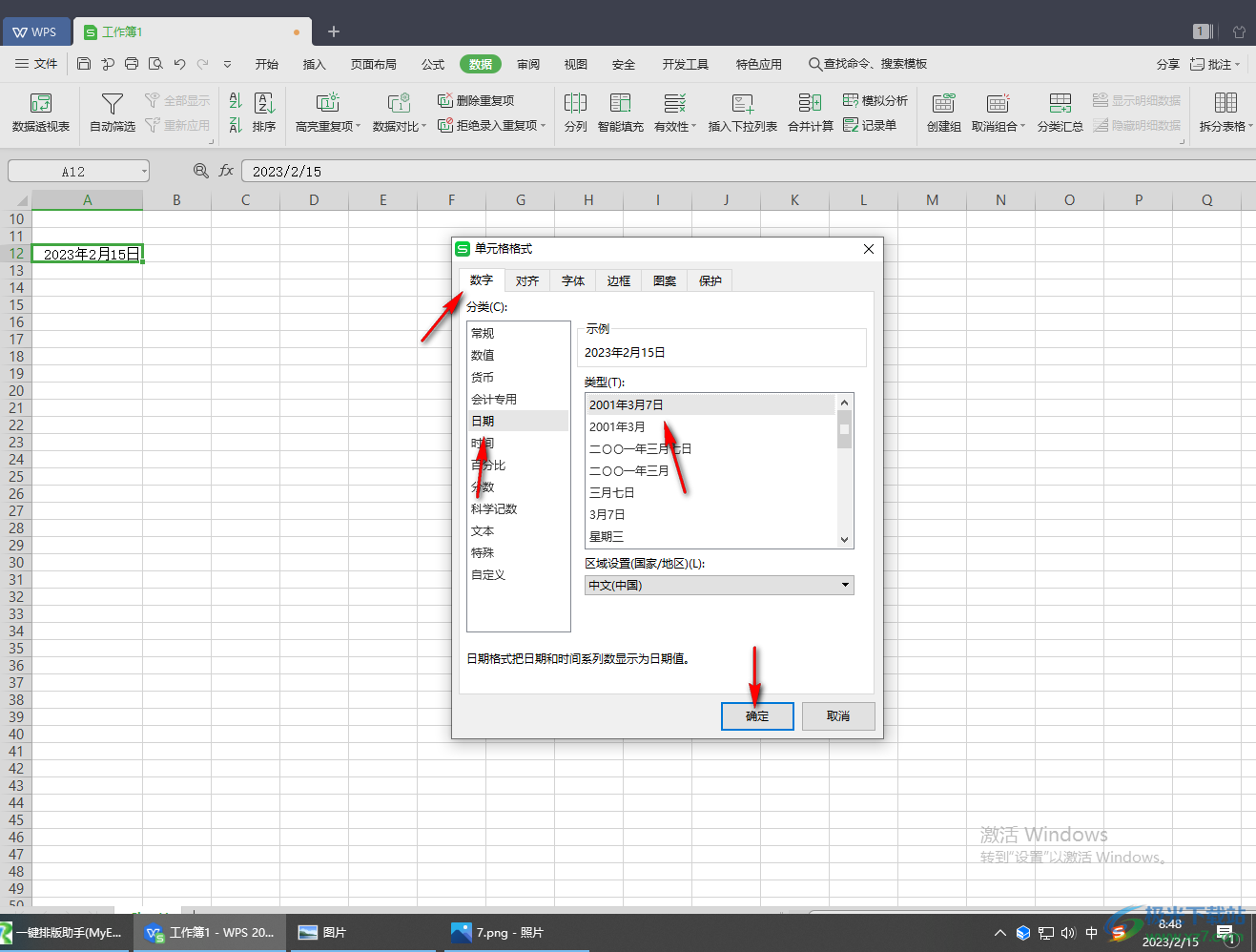Open the custom Sort (排序) dialog
Image resolution: width=1256 pixels, height=952 pixels.
[x=264, y=113]
